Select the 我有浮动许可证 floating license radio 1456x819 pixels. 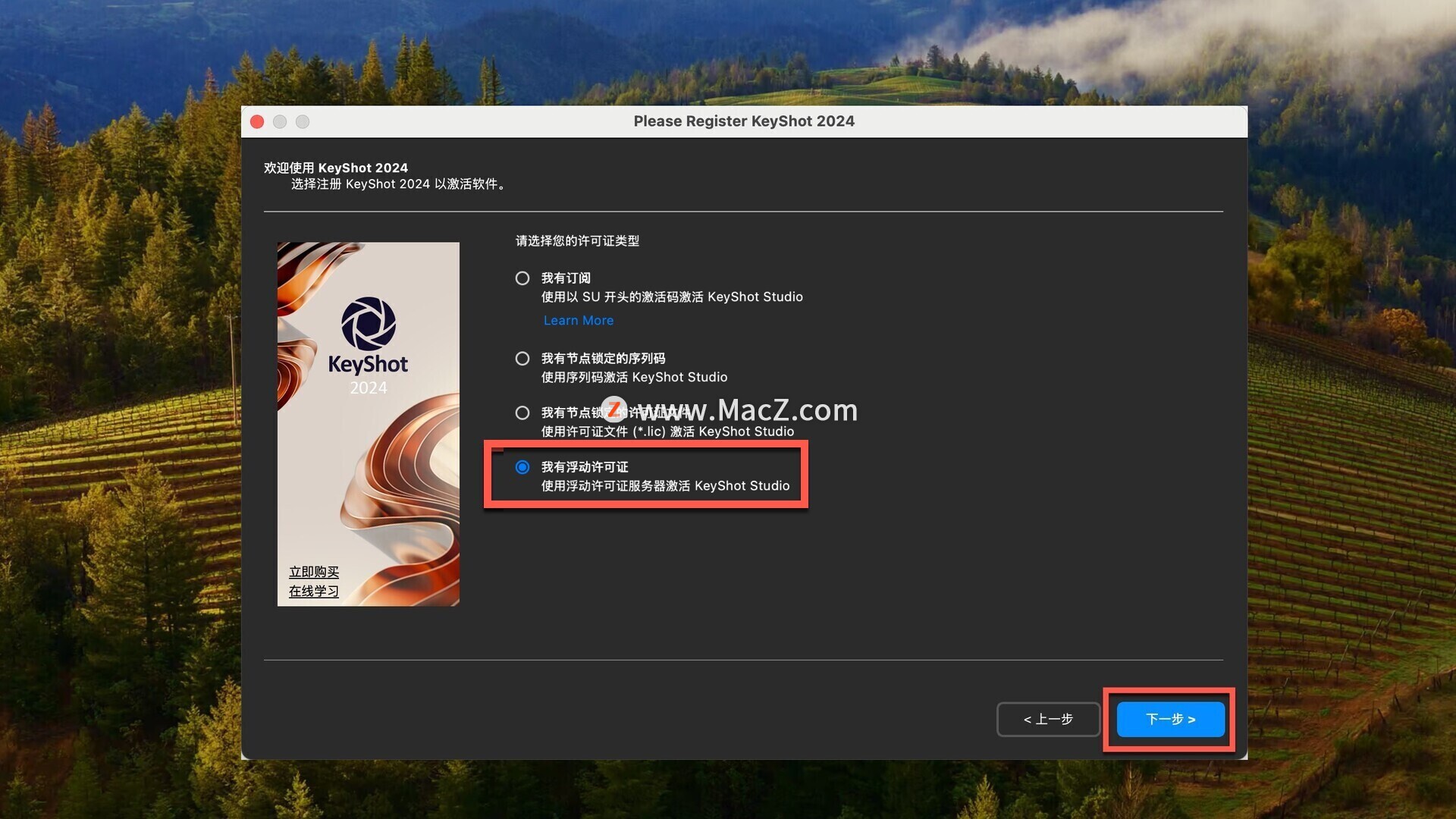pos(522,467)
